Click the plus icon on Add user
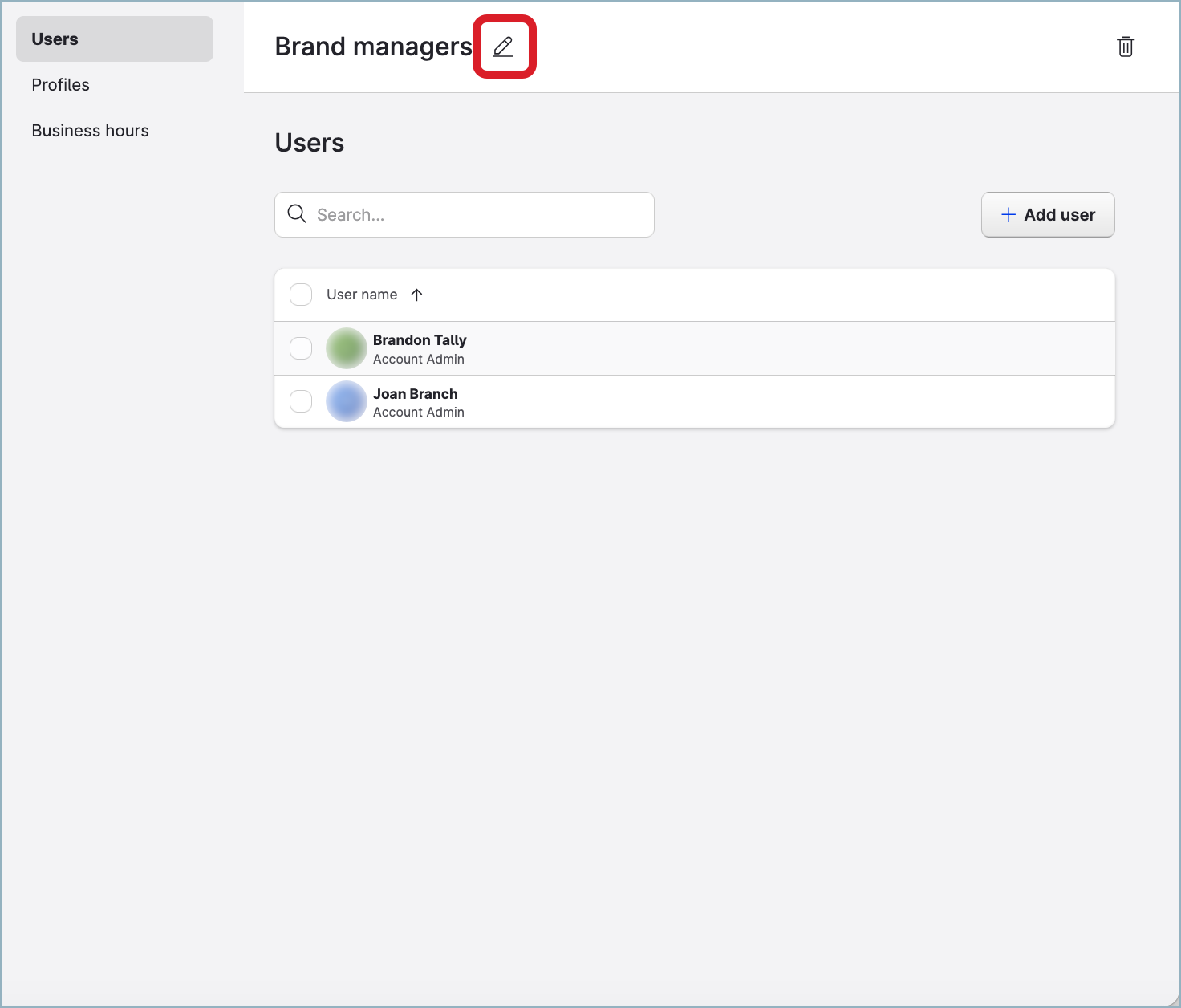The width and height of the screenshot is (1181, 1008). (1009, 214)
